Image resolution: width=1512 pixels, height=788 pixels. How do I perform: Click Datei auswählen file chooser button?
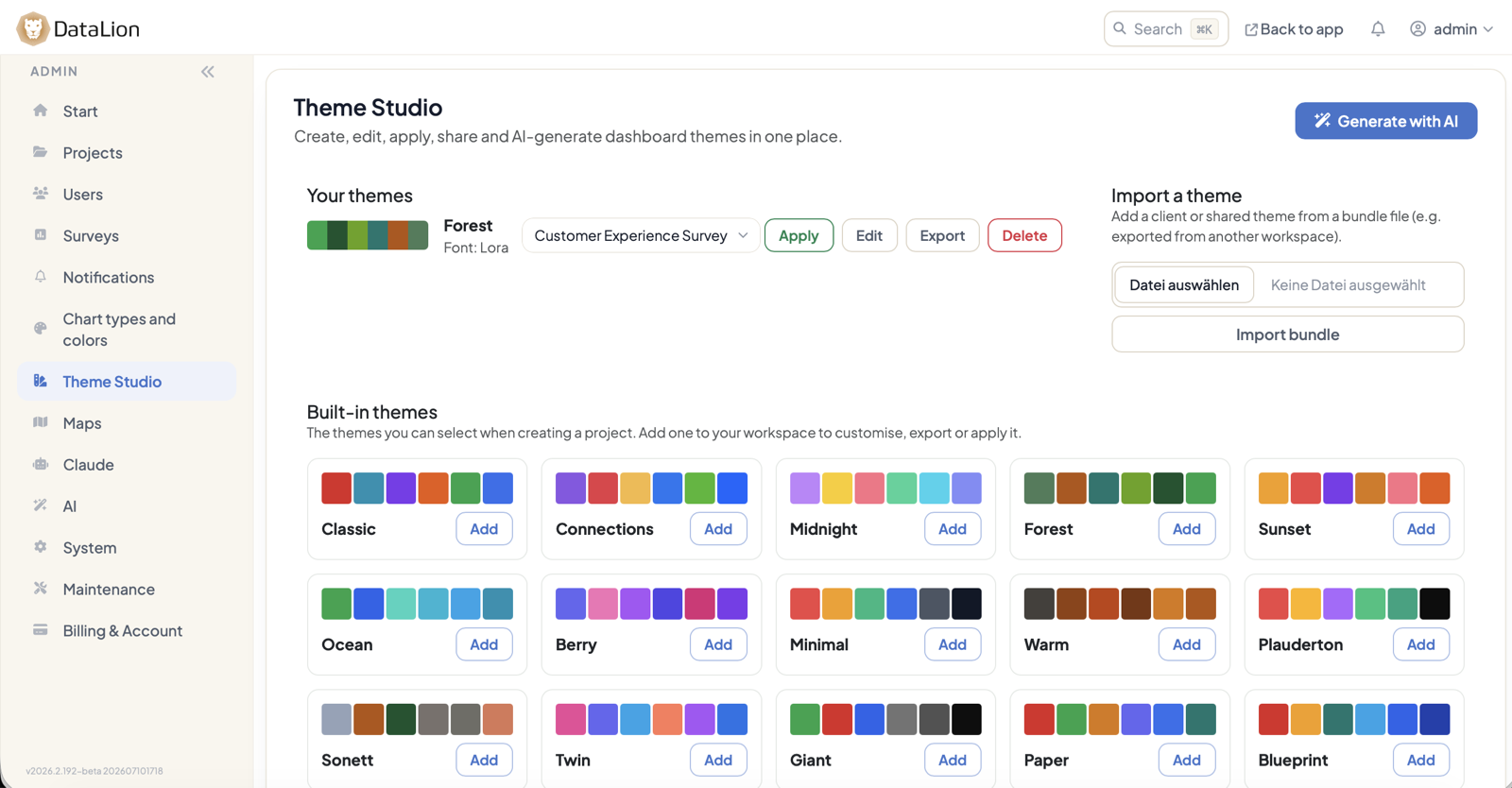point(1184,284)
